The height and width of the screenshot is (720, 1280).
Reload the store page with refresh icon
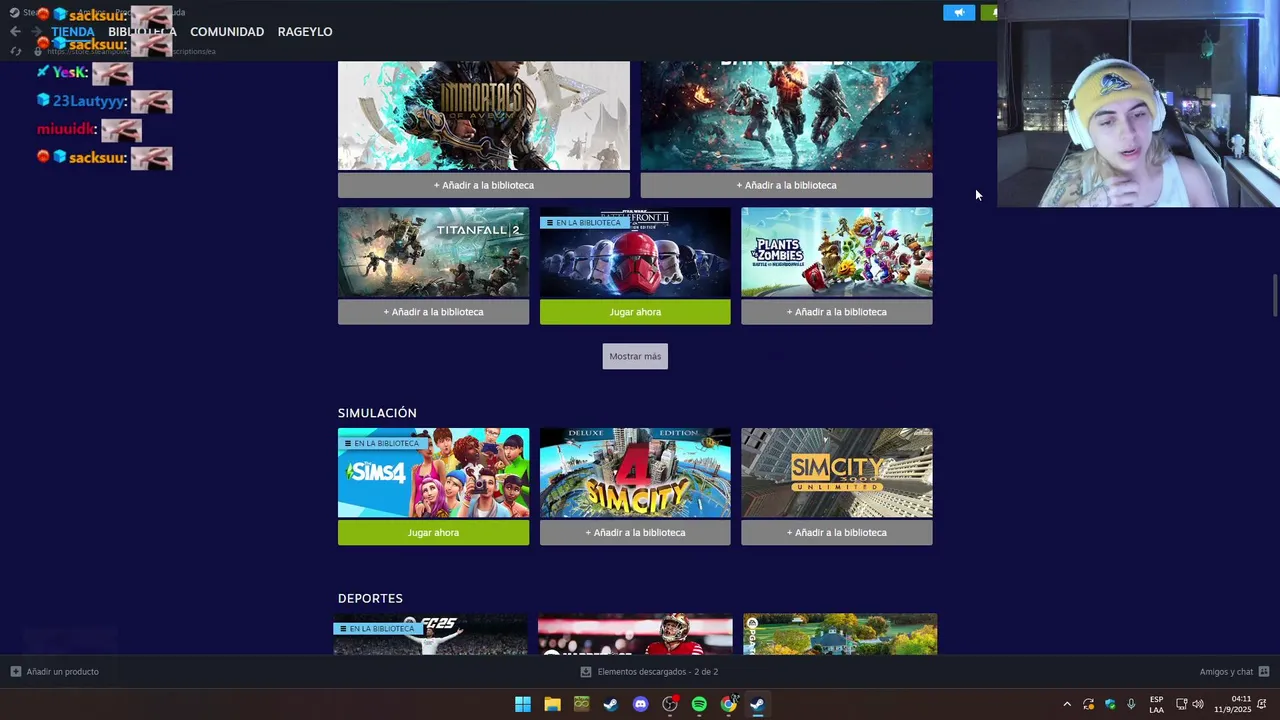pos(15,51)
